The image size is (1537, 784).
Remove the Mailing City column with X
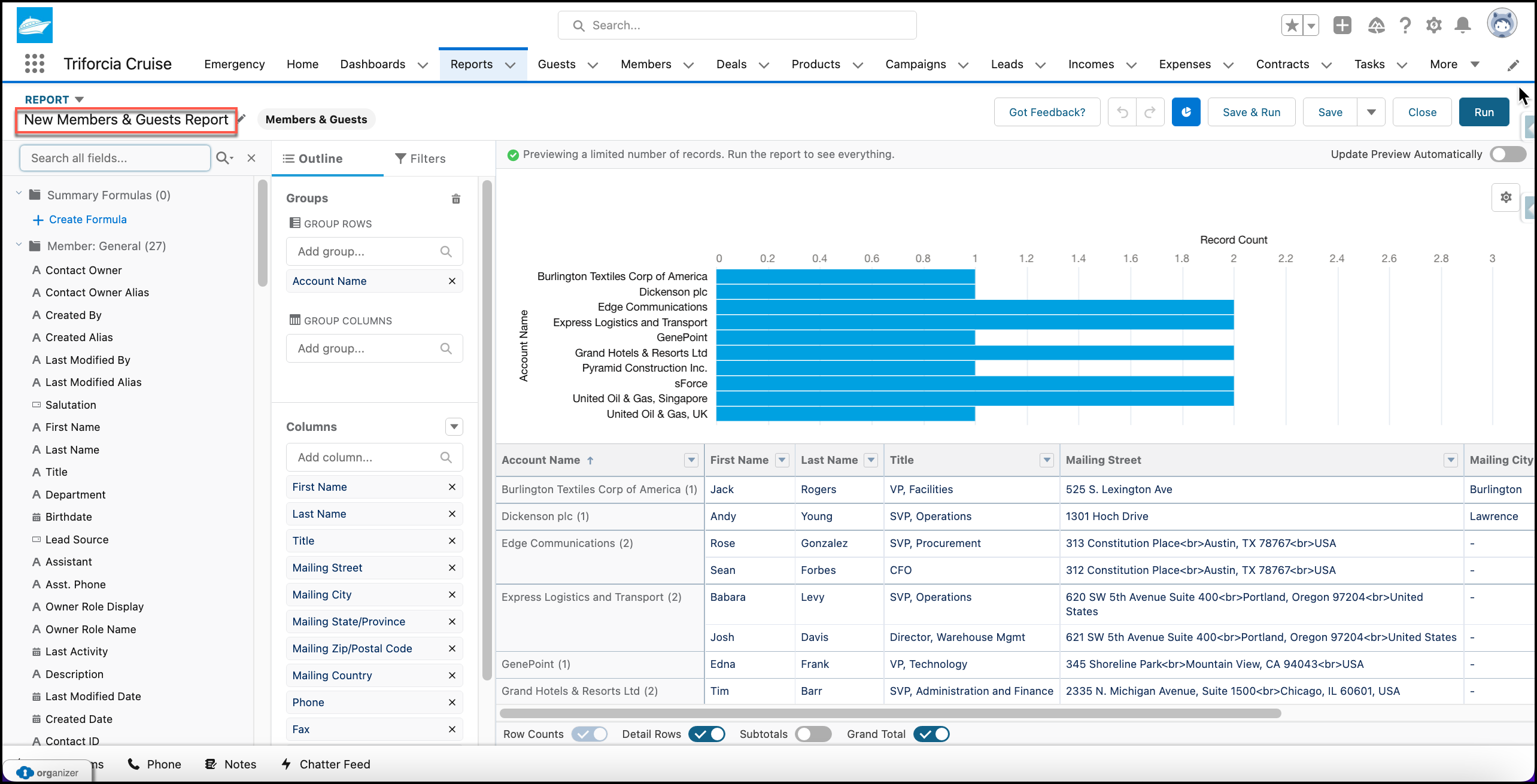tap(452, 594)
